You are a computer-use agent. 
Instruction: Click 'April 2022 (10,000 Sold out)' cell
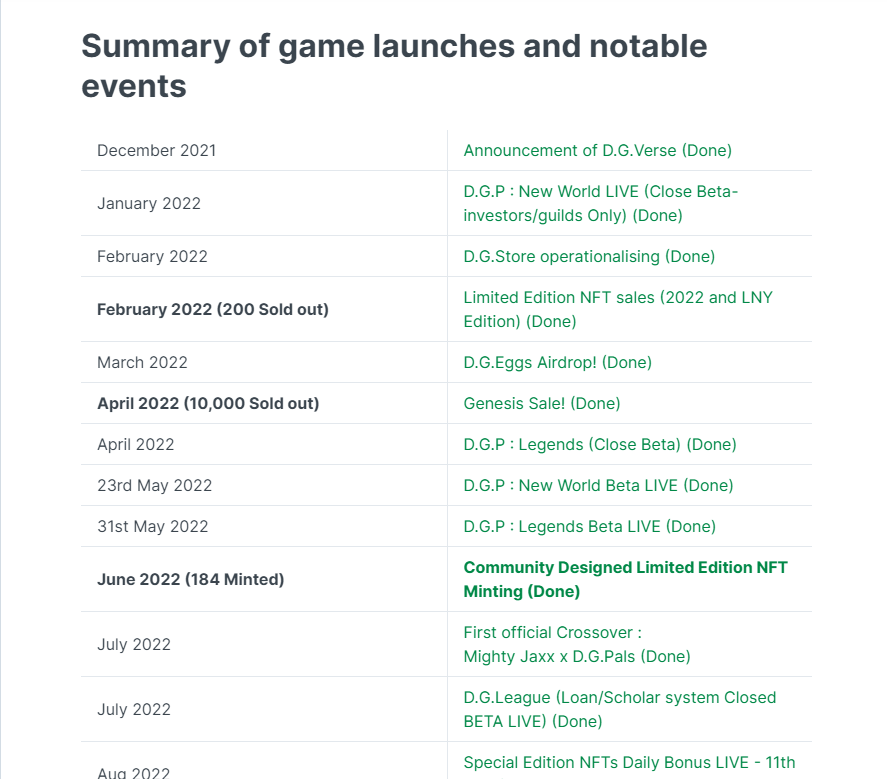pos(207,404)
